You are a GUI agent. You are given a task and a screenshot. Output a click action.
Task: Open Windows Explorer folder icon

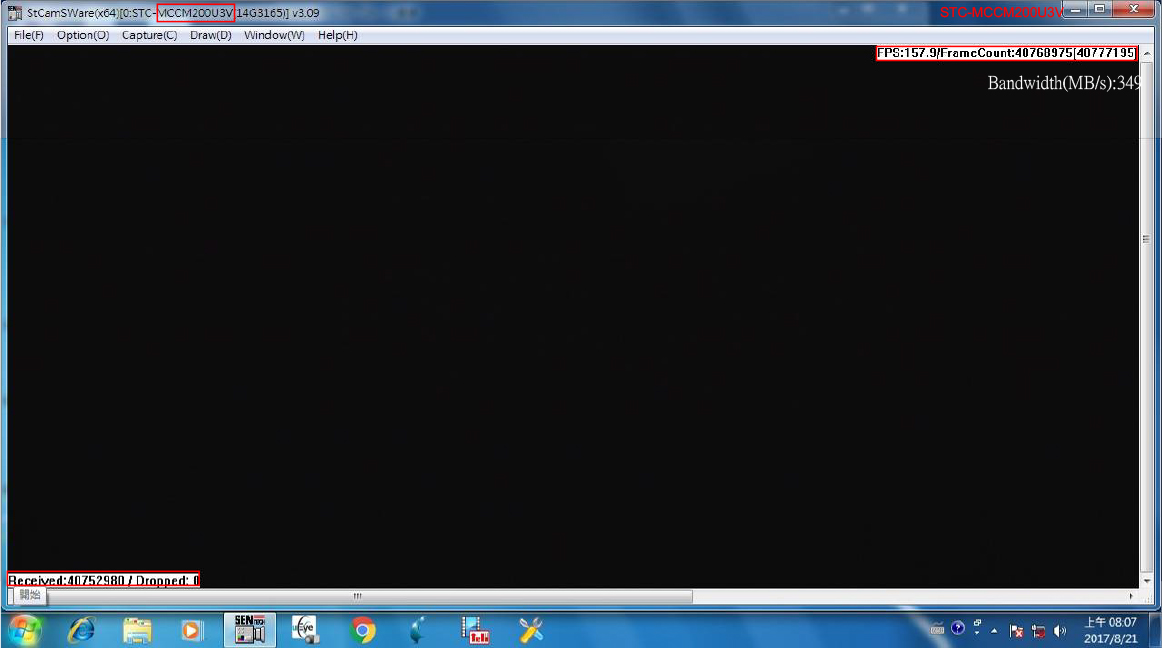[137, 629]
